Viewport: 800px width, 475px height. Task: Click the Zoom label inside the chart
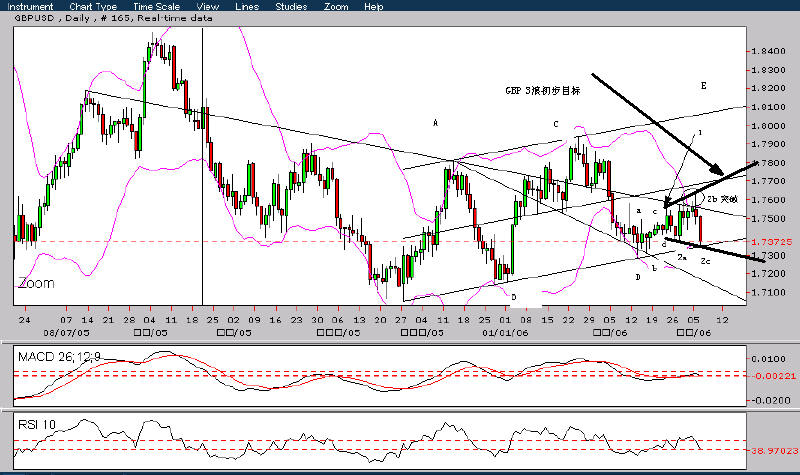(36, 283)
